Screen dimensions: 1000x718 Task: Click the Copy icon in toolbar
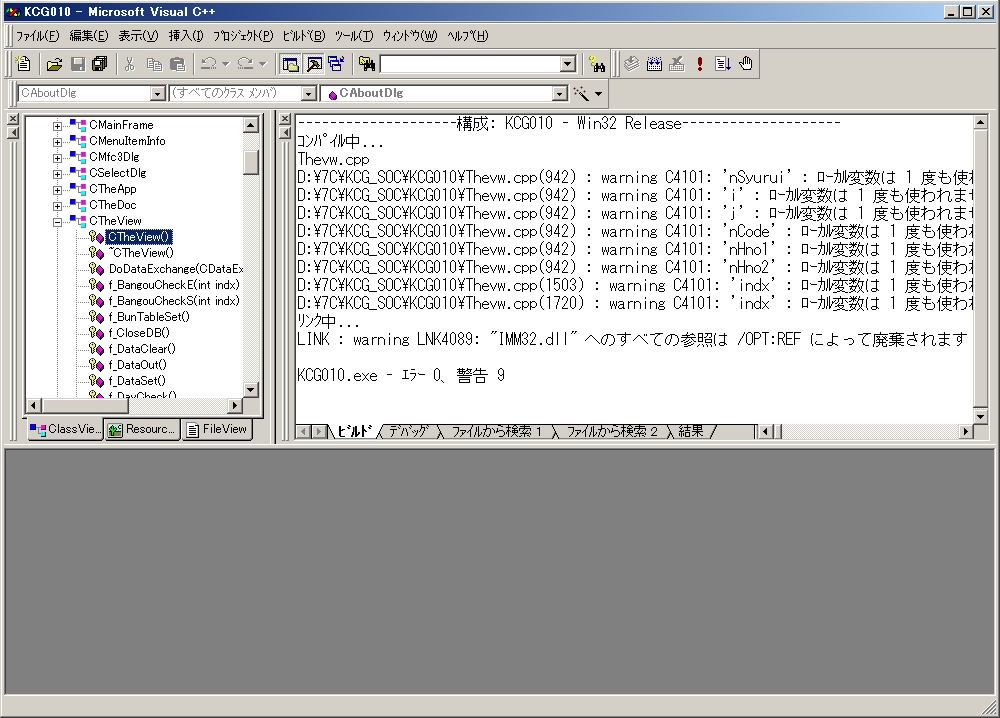pyautogui.click(x=154, y=64)
